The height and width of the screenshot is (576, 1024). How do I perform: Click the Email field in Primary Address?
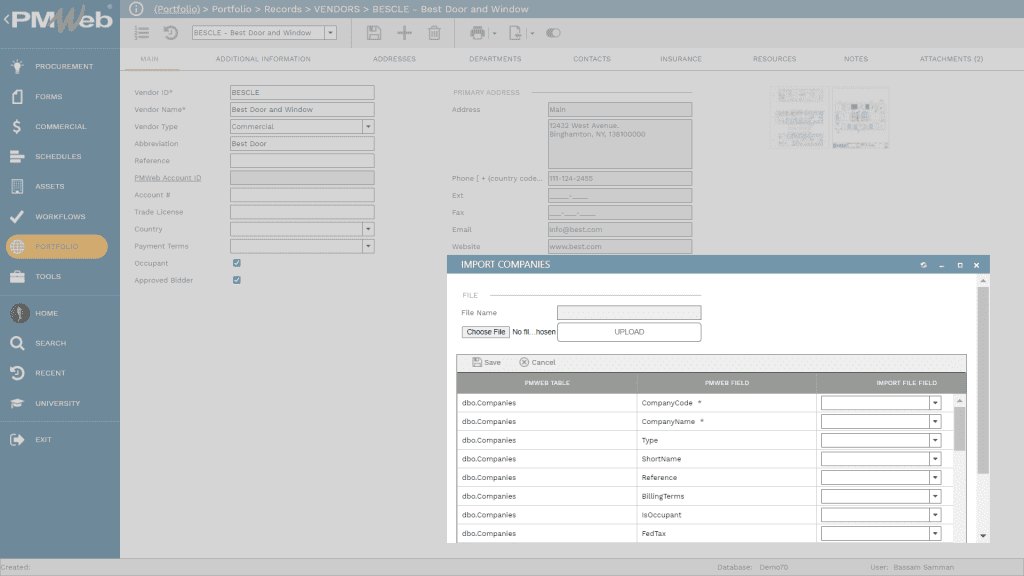click(x=620, y=229)
